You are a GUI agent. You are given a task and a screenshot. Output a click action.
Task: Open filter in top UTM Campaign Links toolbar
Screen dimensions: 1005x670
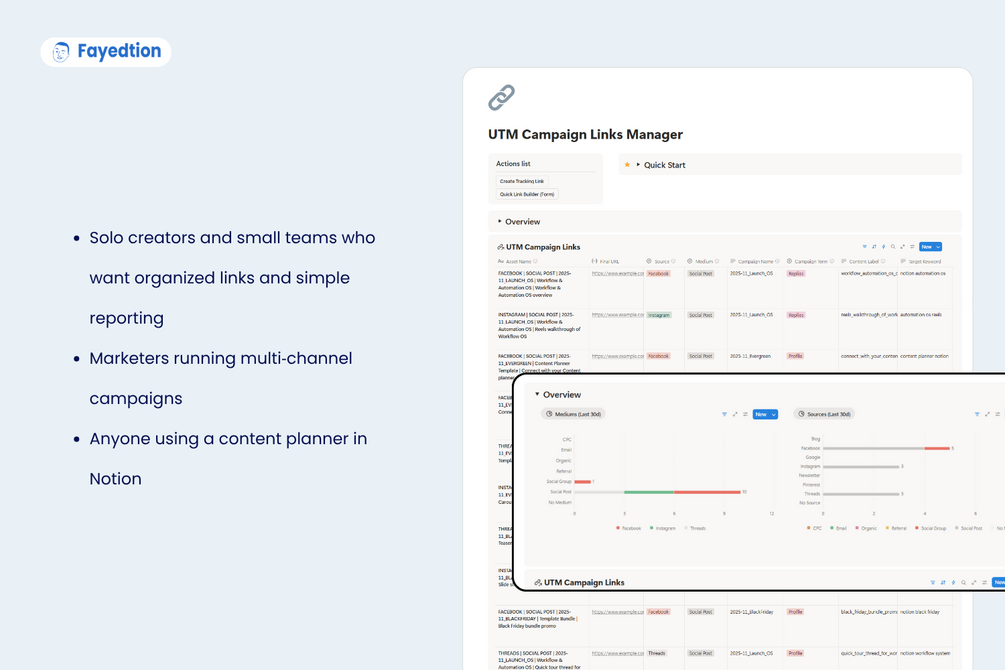click(x=865, y=247)
